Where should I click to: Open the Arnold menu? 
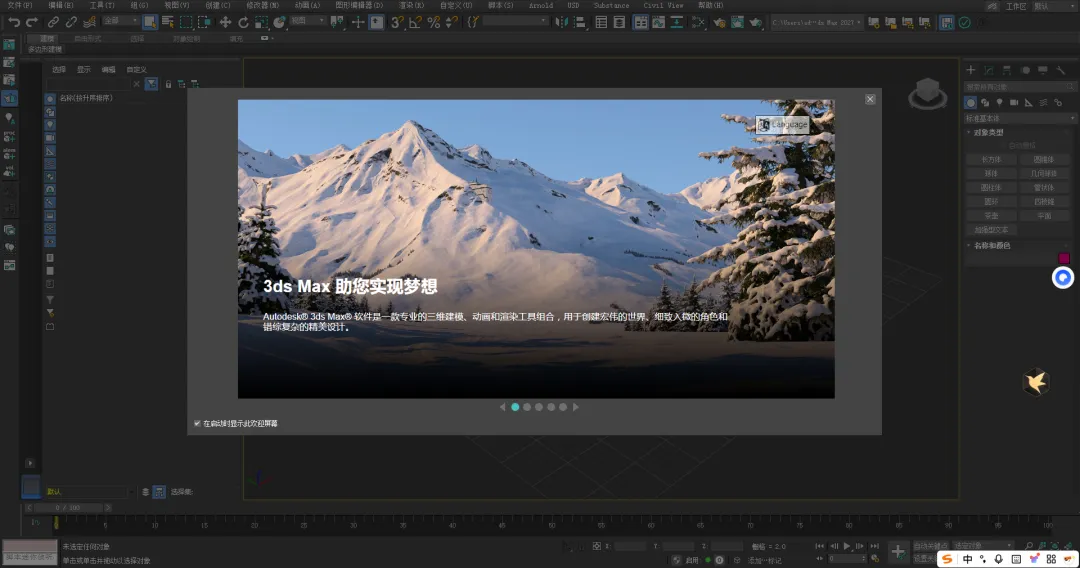[x=541, y=6]
